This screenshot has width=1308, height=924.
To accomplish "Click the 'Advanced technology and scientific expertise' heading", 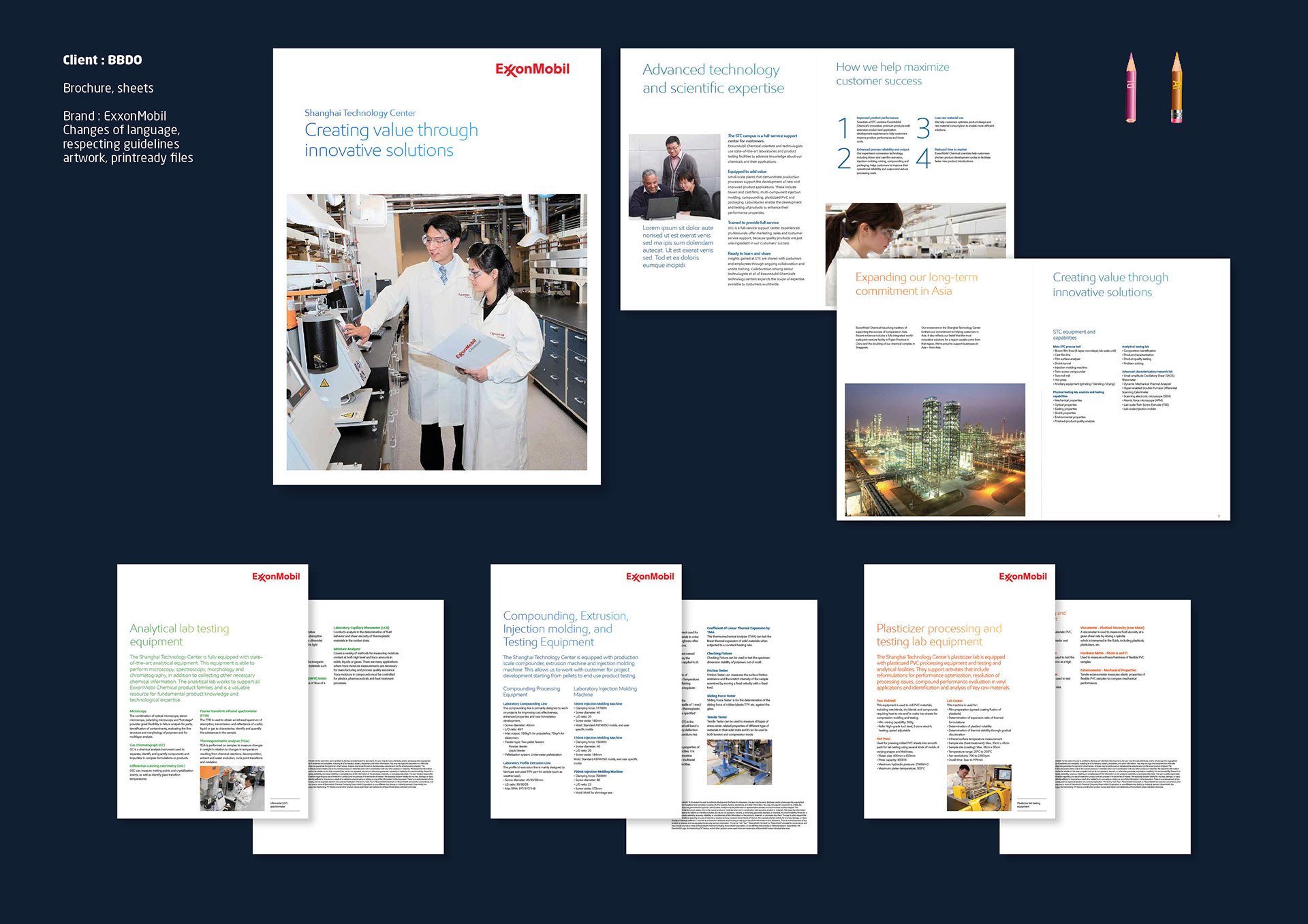I will pyautogui.click(x=713, y=79).
